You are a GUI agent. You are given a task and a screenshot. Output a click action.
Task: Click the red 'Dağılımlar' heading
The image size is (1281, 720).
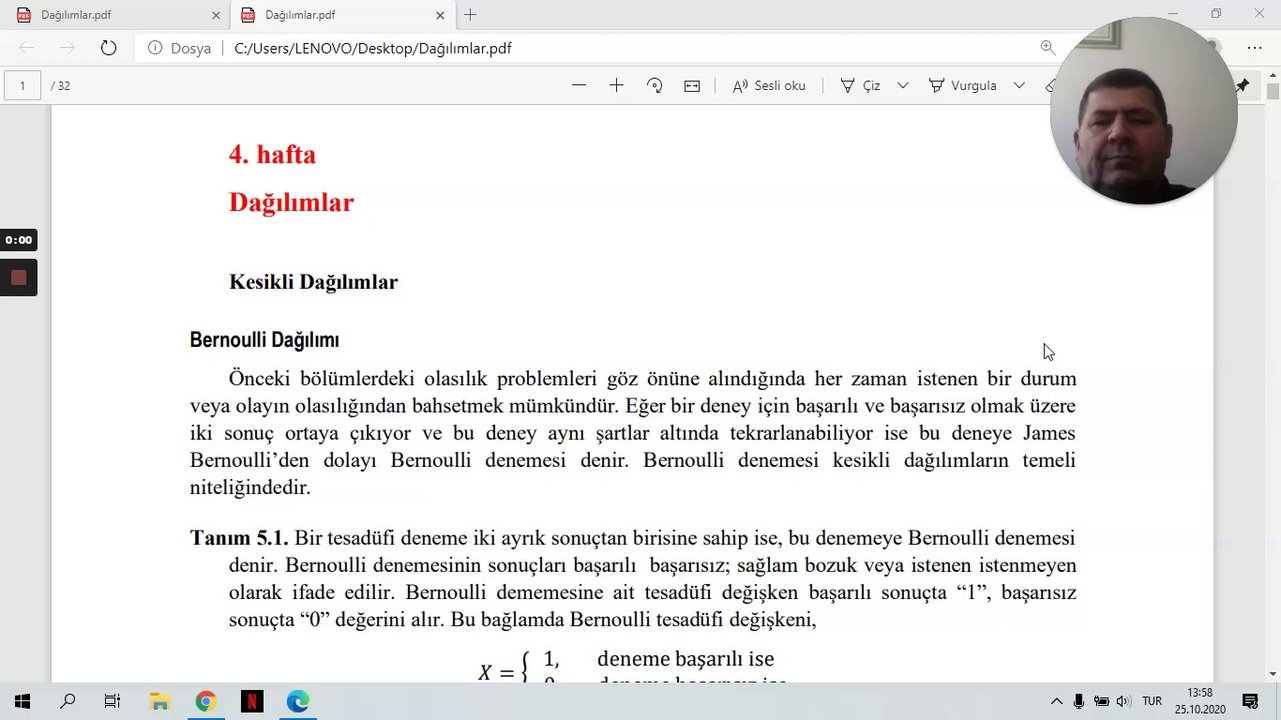(x=291, y=202)
